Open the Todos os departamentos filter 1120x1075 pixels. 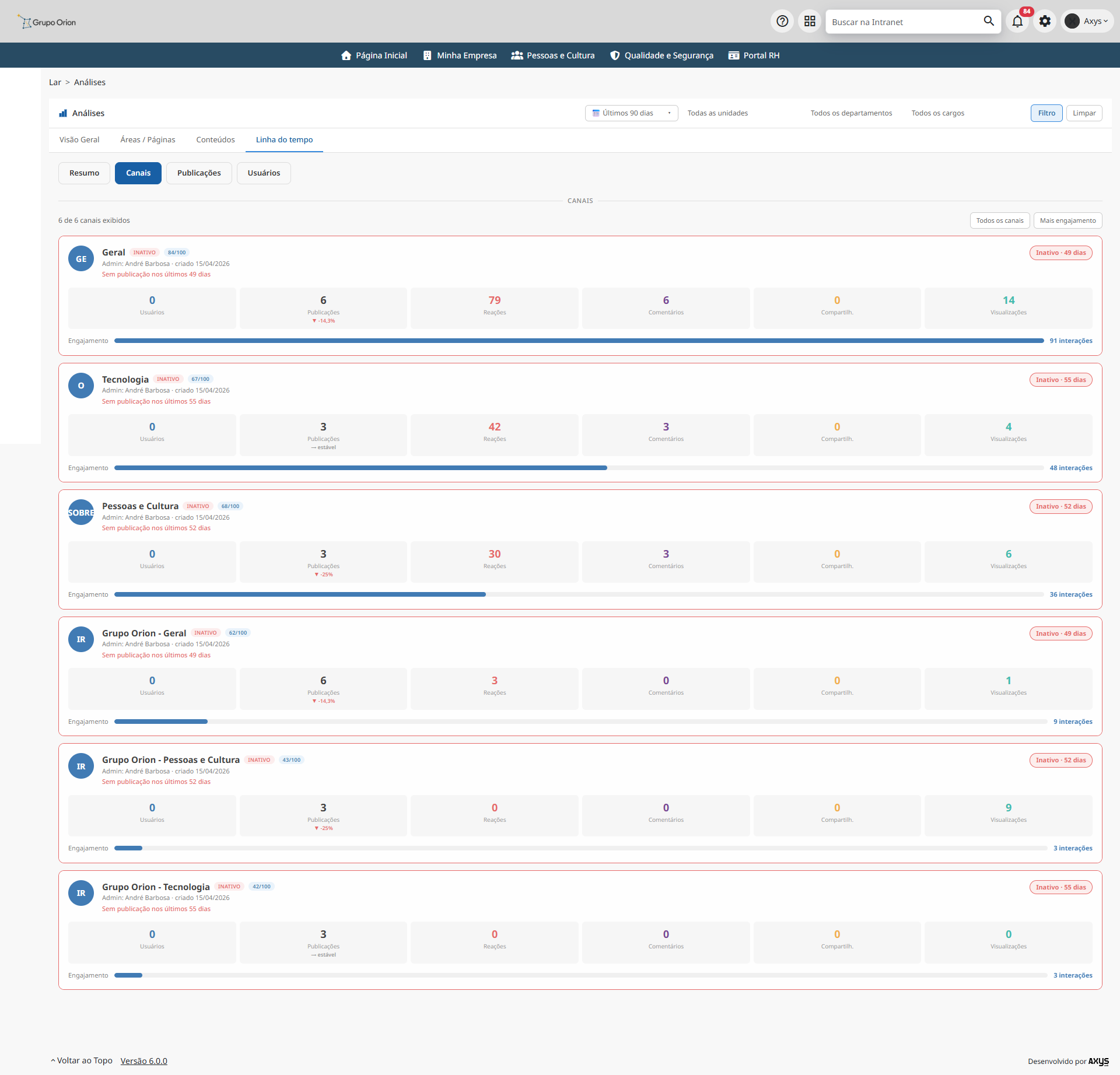(851, 113)
